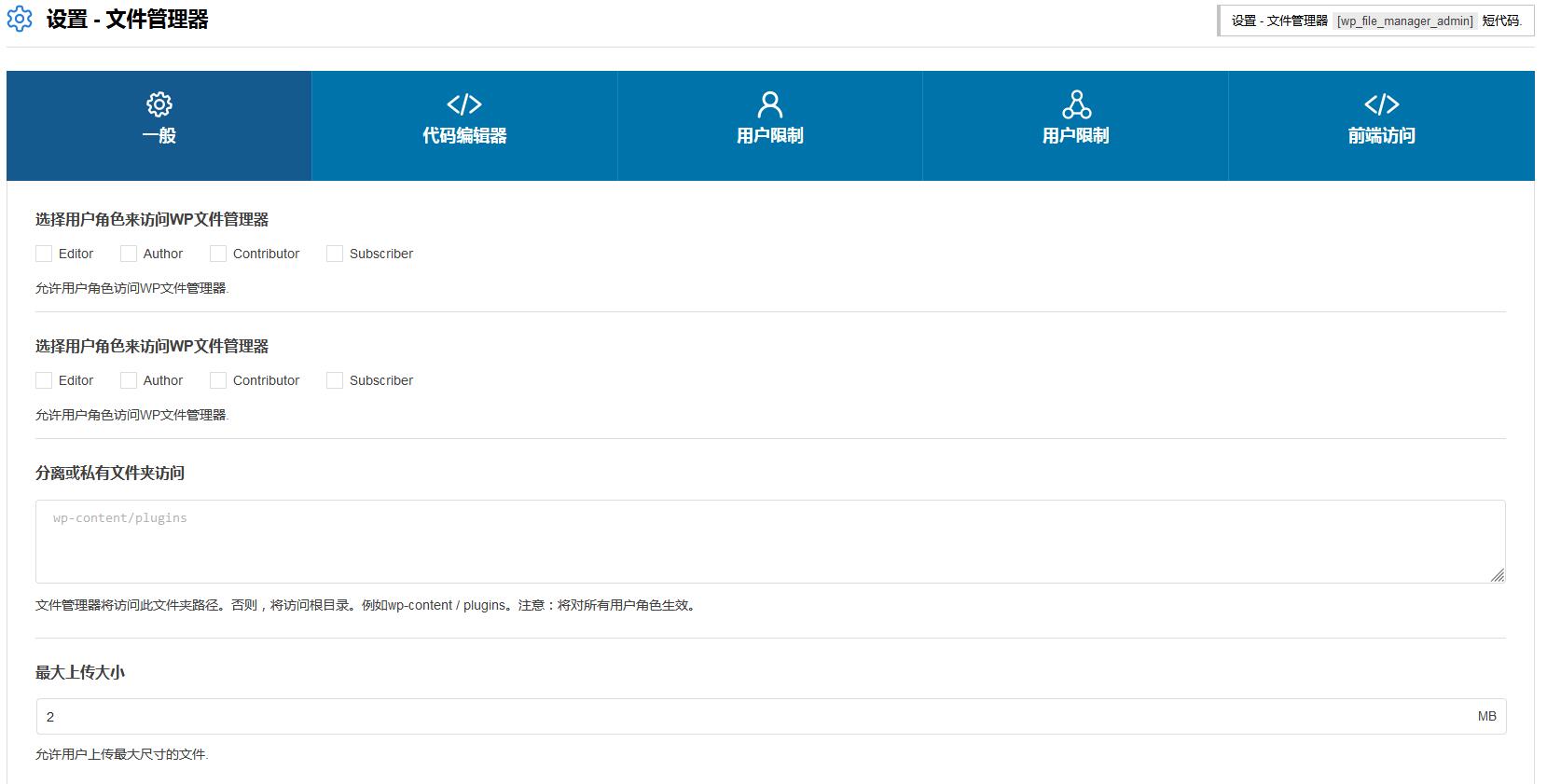Image resolution: width=1547 pixels, height=784 pixels.
Task: Click the single person icon tab
Action: 770,104
